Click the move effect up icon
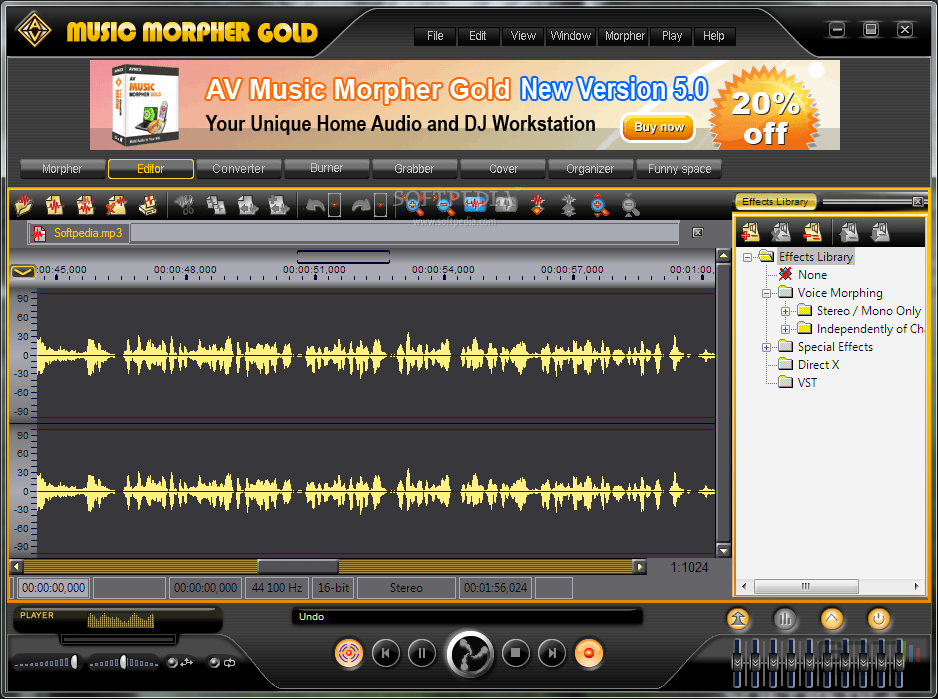Screen dimensions: 938x699 tap(849, 232)
